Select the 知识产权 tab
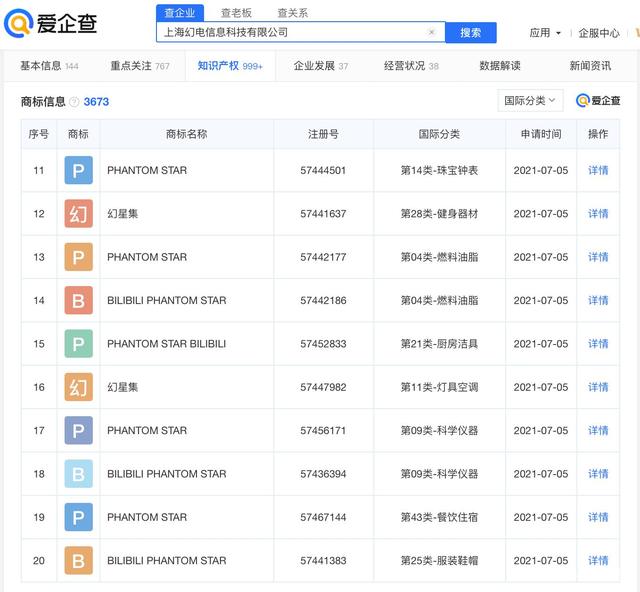Screen dimensions: 640x592 point(230,66)
